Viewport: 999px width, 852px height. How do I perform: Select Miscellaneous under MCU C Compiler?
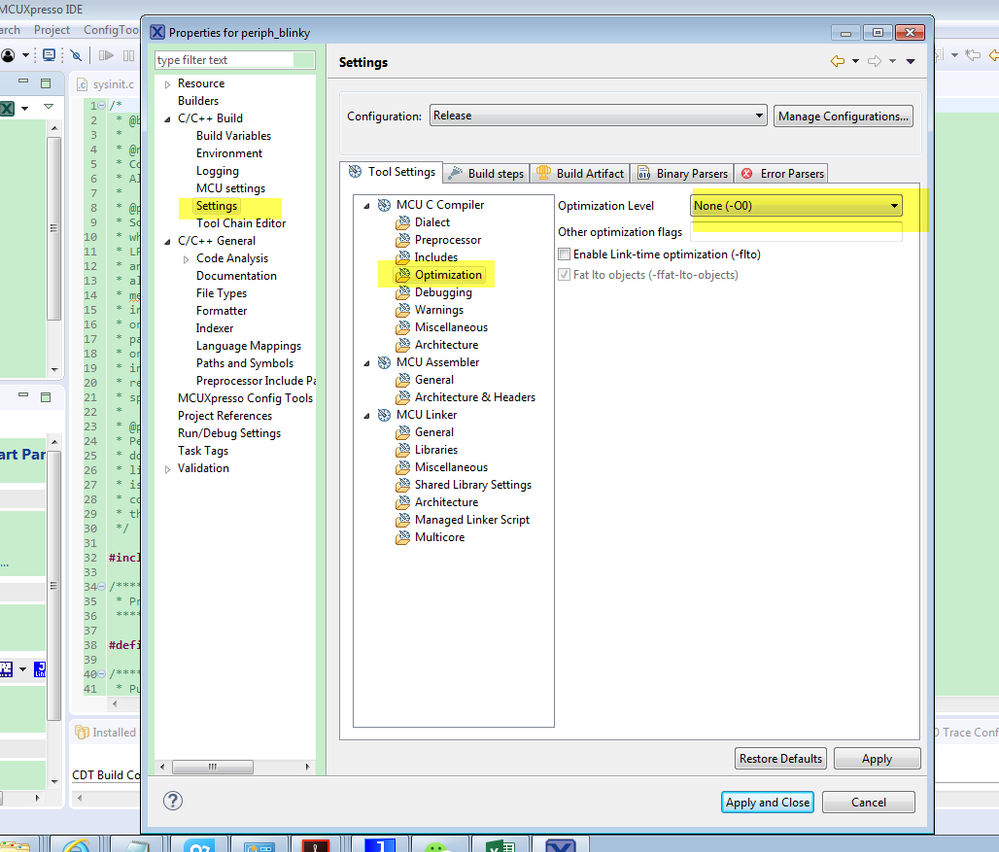tap(451, 327)
